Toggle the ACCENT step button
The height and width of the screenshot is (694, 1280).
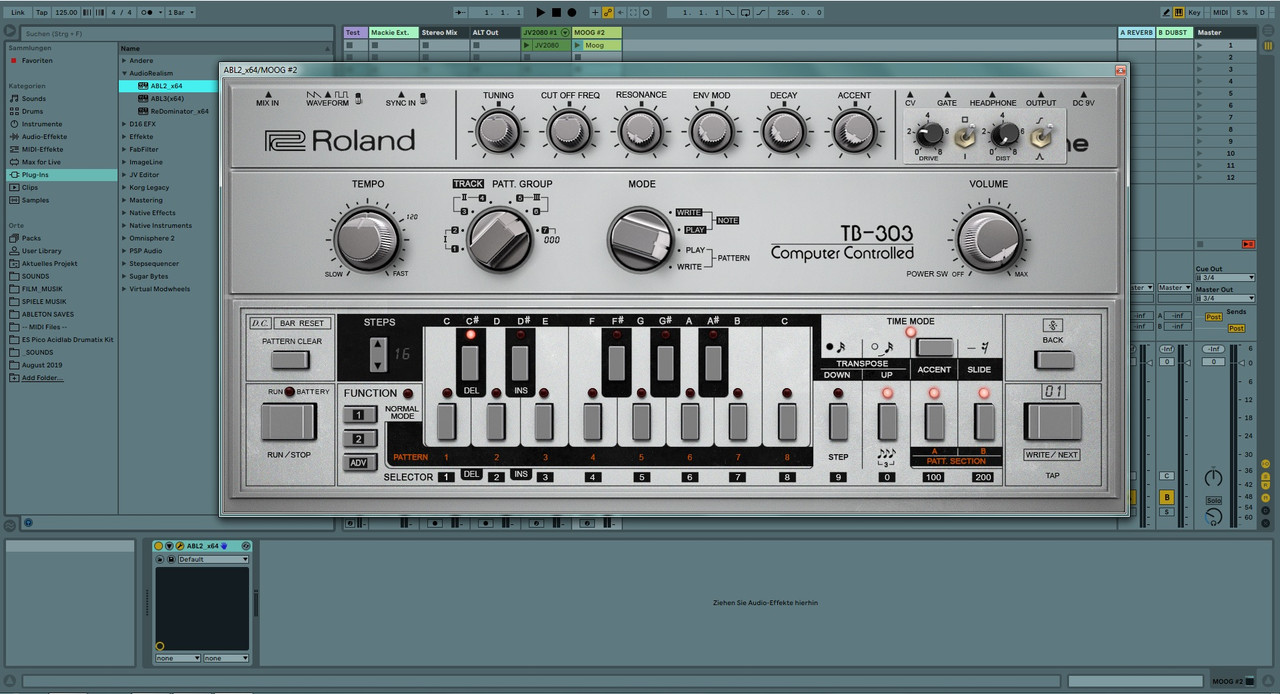(934, 423)
